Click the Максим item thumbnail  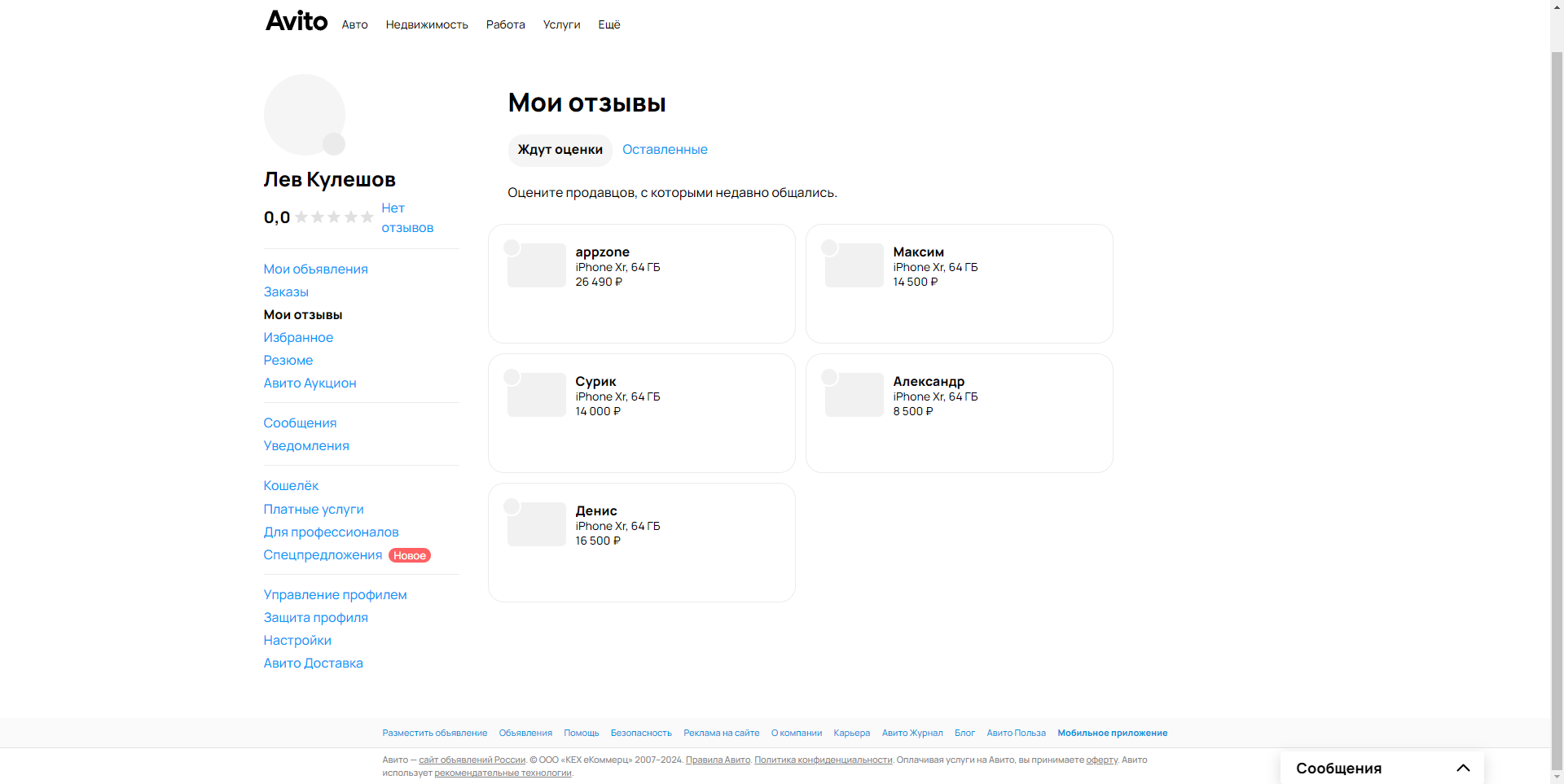click(x=854, y=265)
